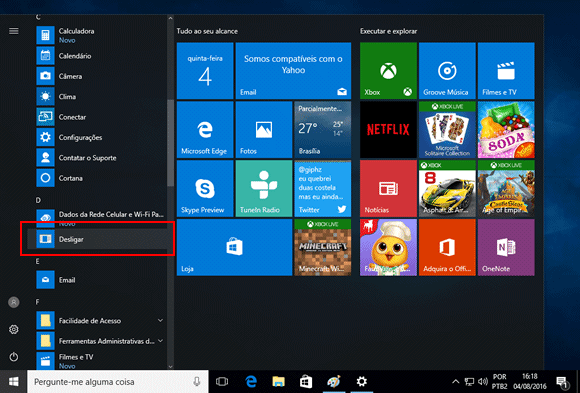Open the Adquira o Office tile
This screenshot has width=580, height=393.
(x=447, y=247)
